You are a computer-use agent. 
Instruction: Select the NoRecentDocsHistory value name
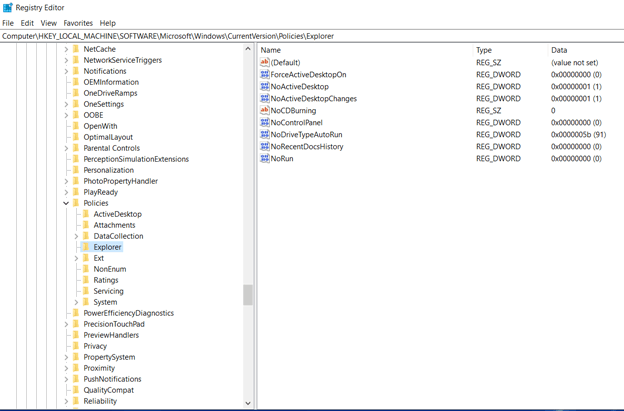point(307,146)
